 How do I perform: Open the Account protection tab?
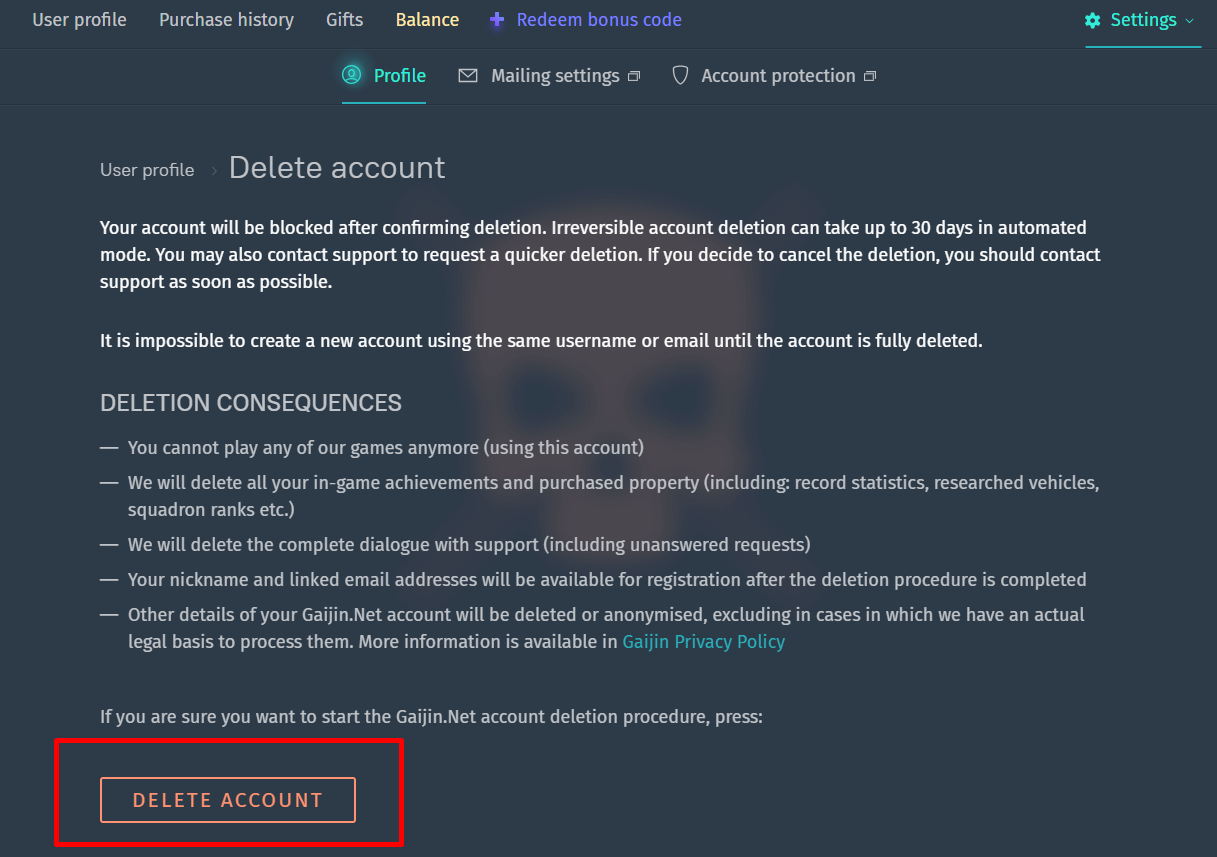[x=778, y=76]
